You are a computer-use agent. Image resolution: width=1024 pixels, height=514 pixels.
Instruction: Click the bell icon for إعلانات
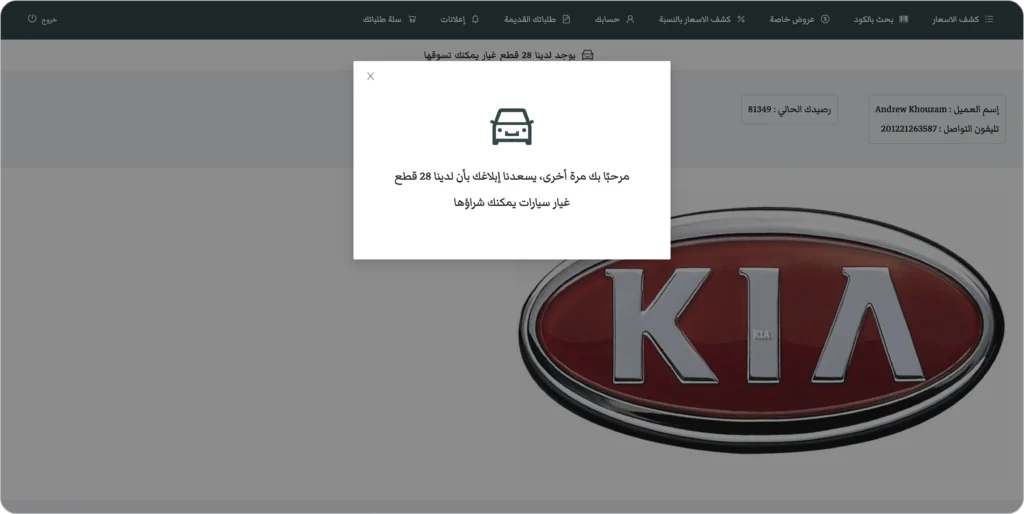click(x=475, y=19)
